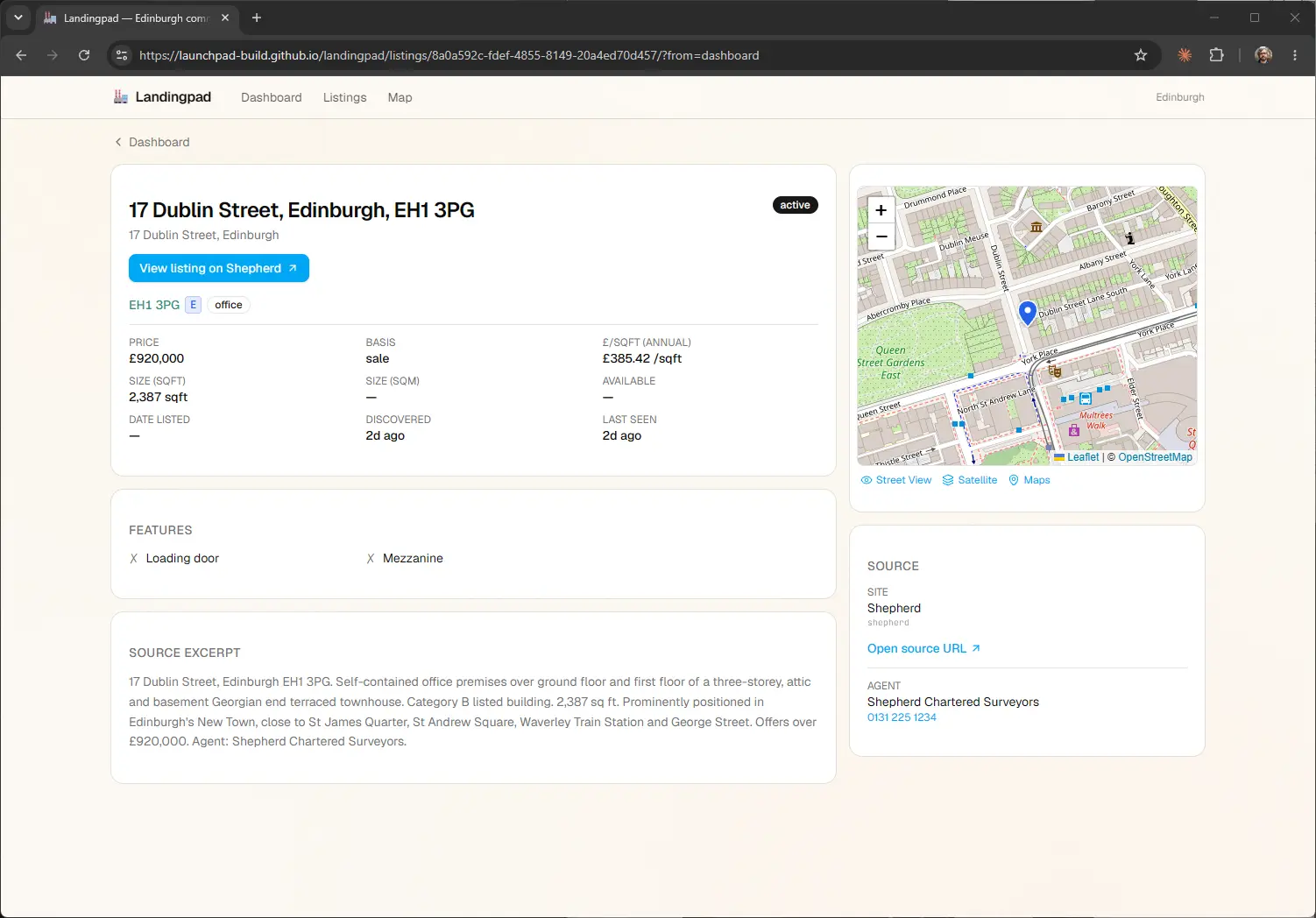1316x918 pixels.
Task: Click the Edinburgh city label in header
Action: click(x=1180, y=97)
